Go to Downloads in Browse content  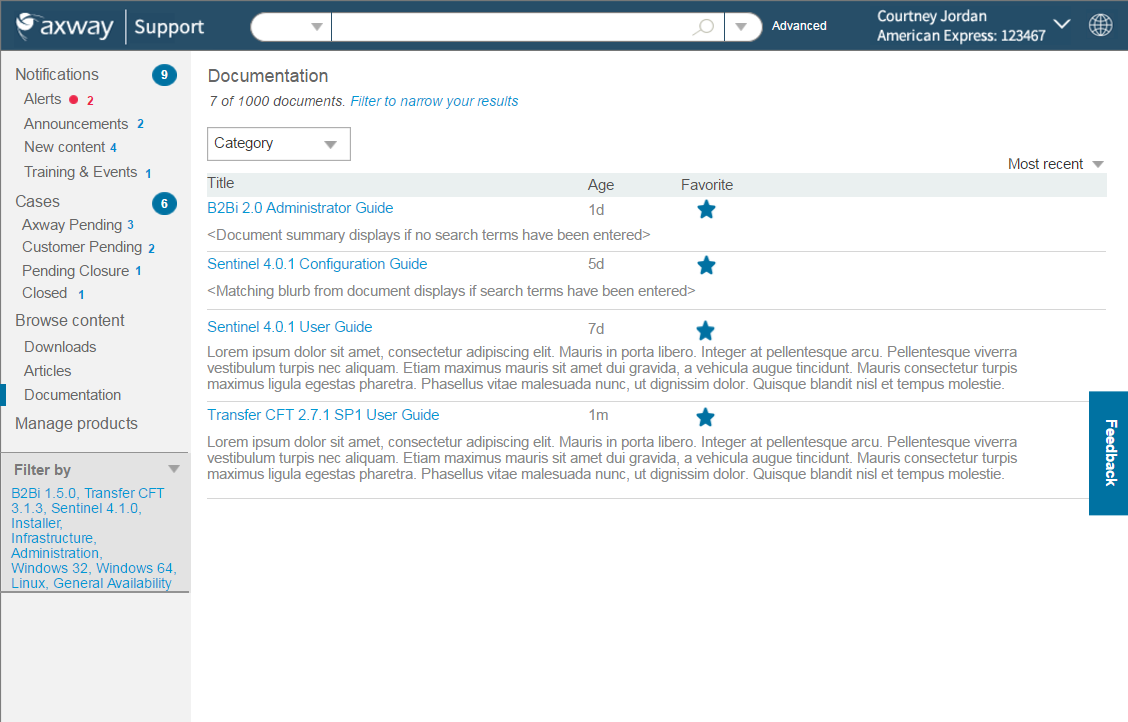(60, 347)
